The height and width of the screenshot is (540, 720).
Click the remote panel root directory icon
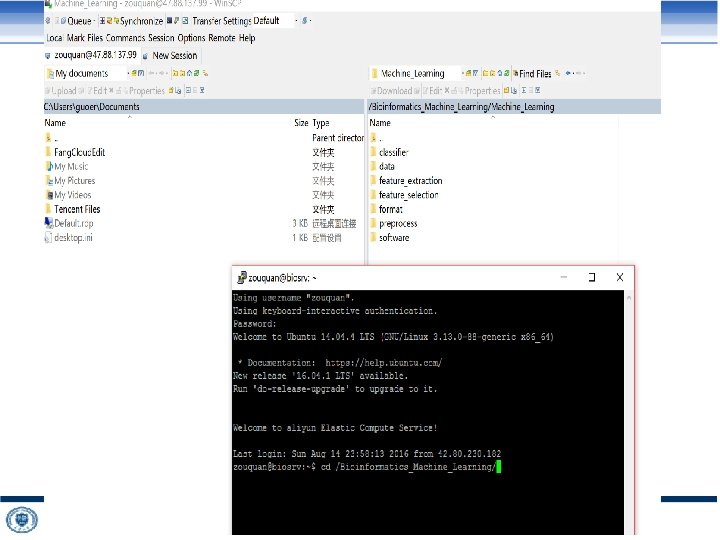(x=492, y=73)
